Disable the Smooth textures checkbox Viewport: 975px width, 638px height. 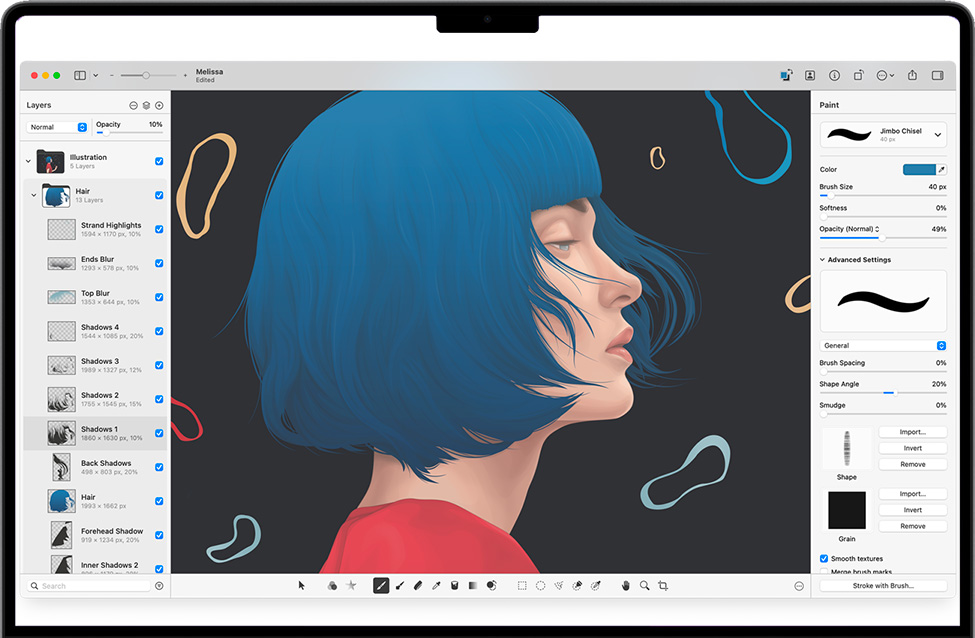[x=824, y=558]
